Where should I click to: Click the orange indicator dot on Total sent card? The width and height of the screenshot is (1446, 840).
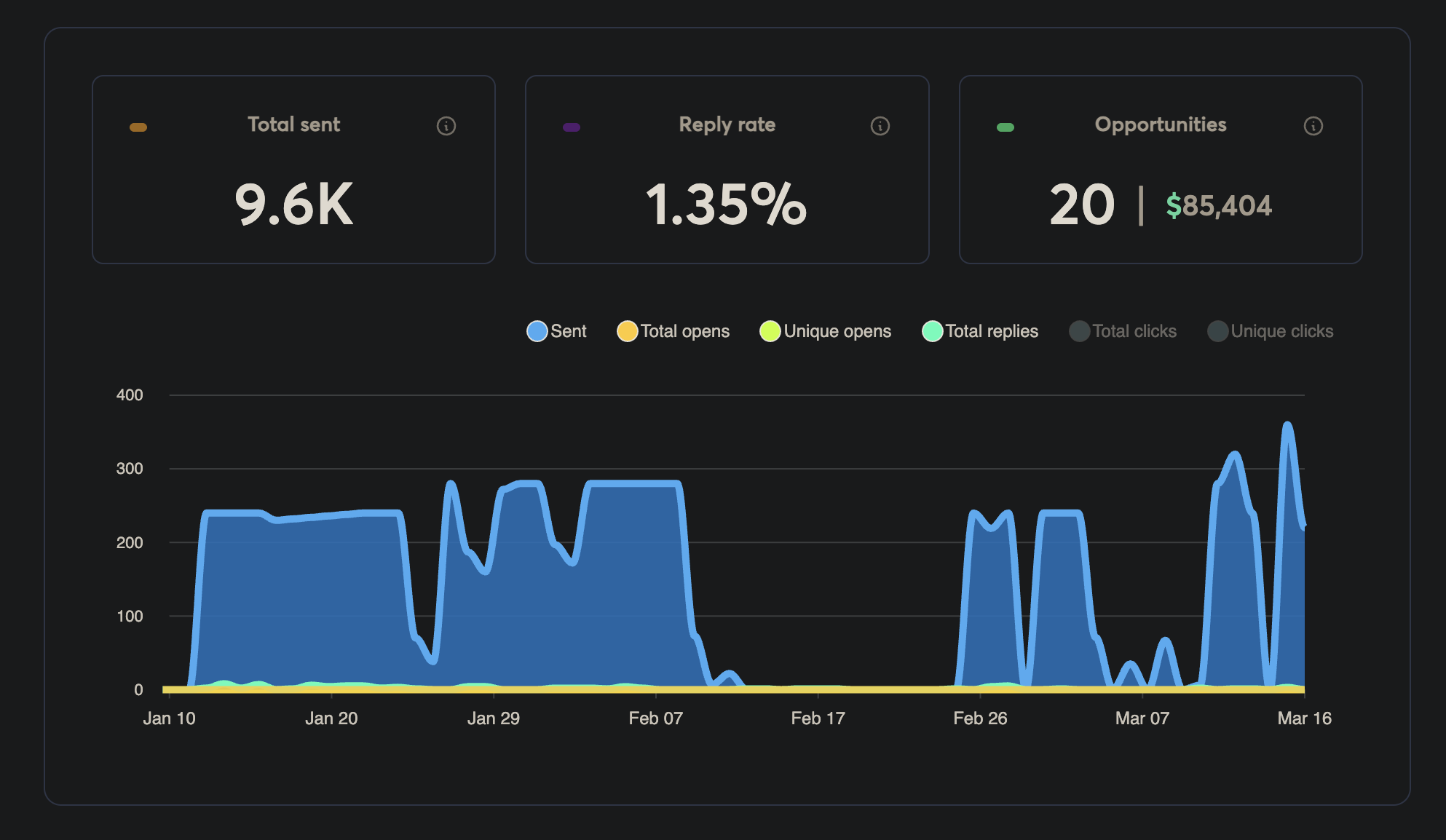(x=138, y=126)
